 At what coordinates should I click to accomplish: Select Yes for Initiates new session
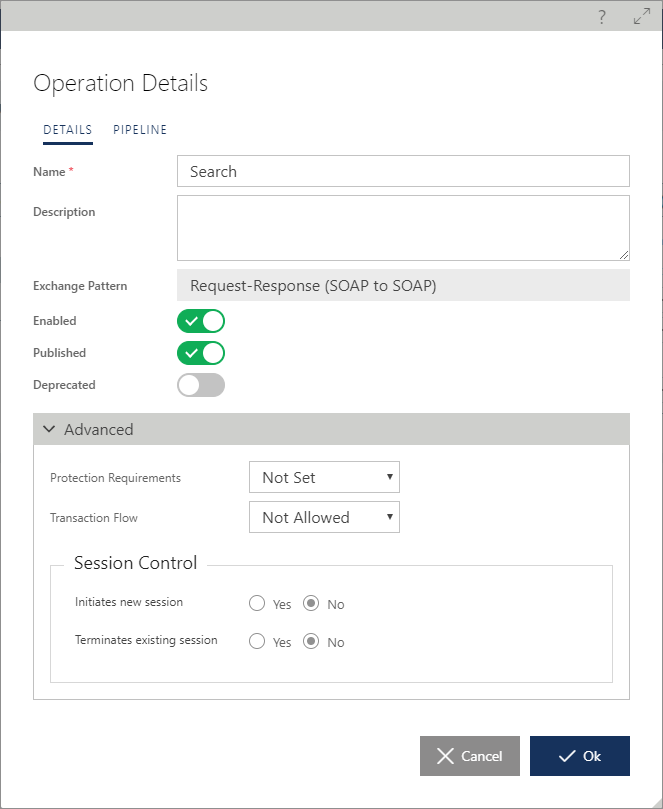pyautogui.click(x=257, y=603)
